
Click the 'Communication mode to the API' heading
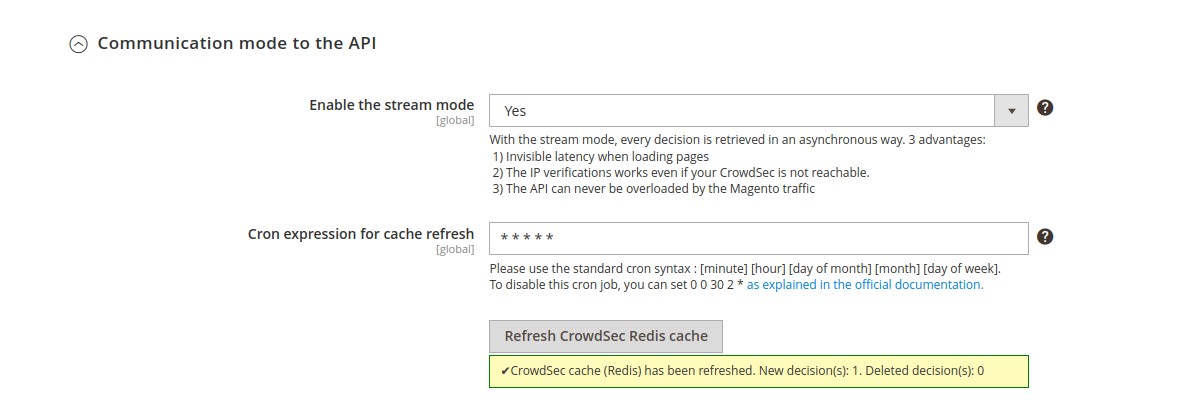click(x=236, y=43)
